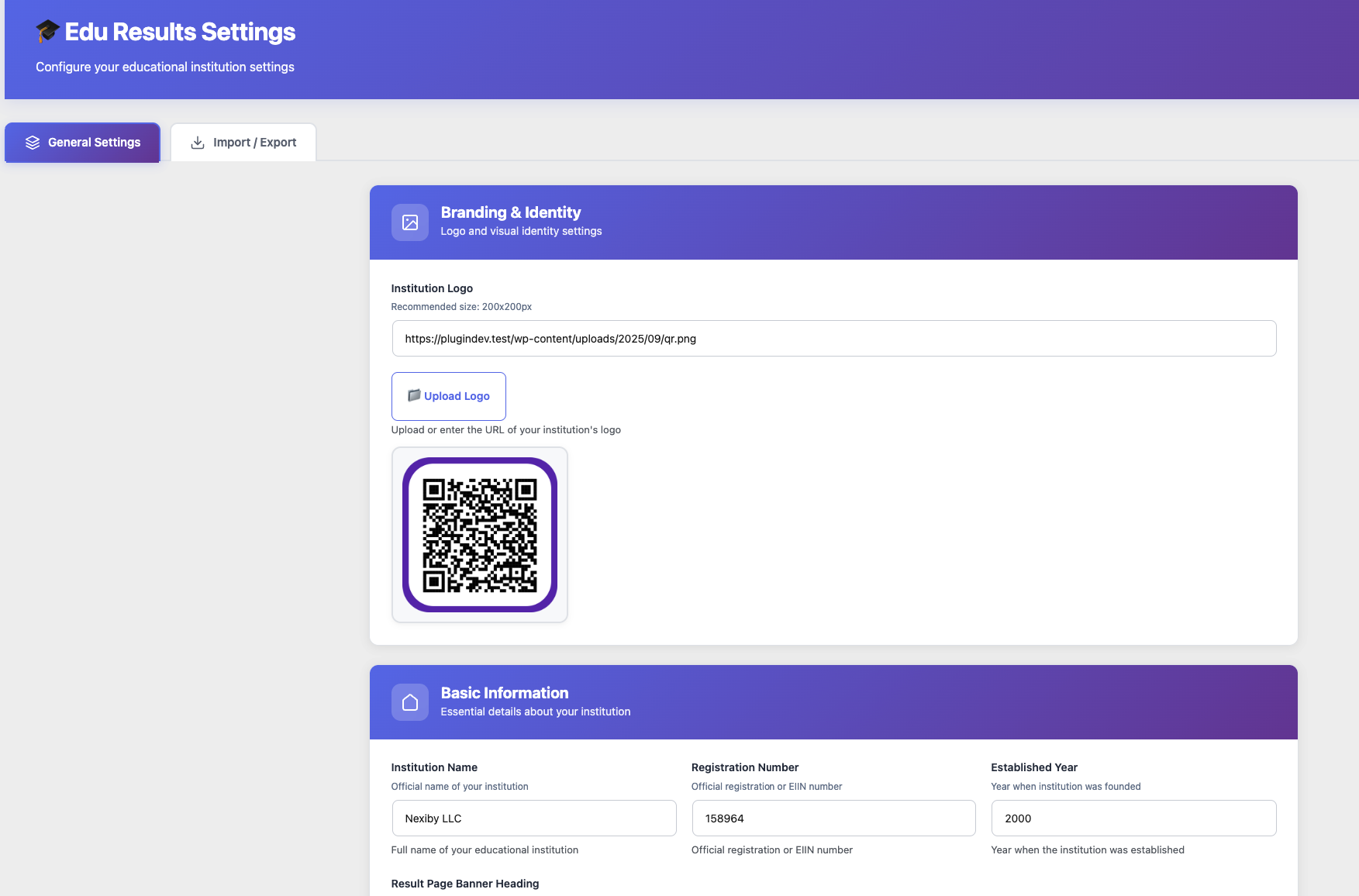Click the QR code logo preview thumbnail
The image size is (1359, 896).
480,535
